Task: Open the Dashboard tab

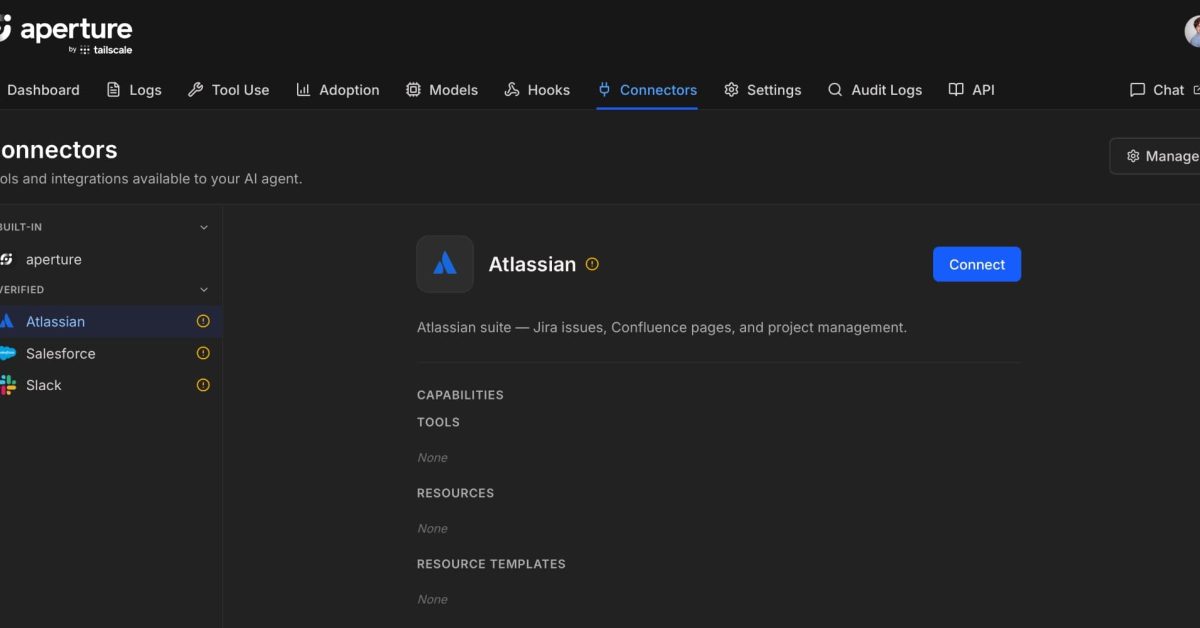Action: click(x=40, y=90)
